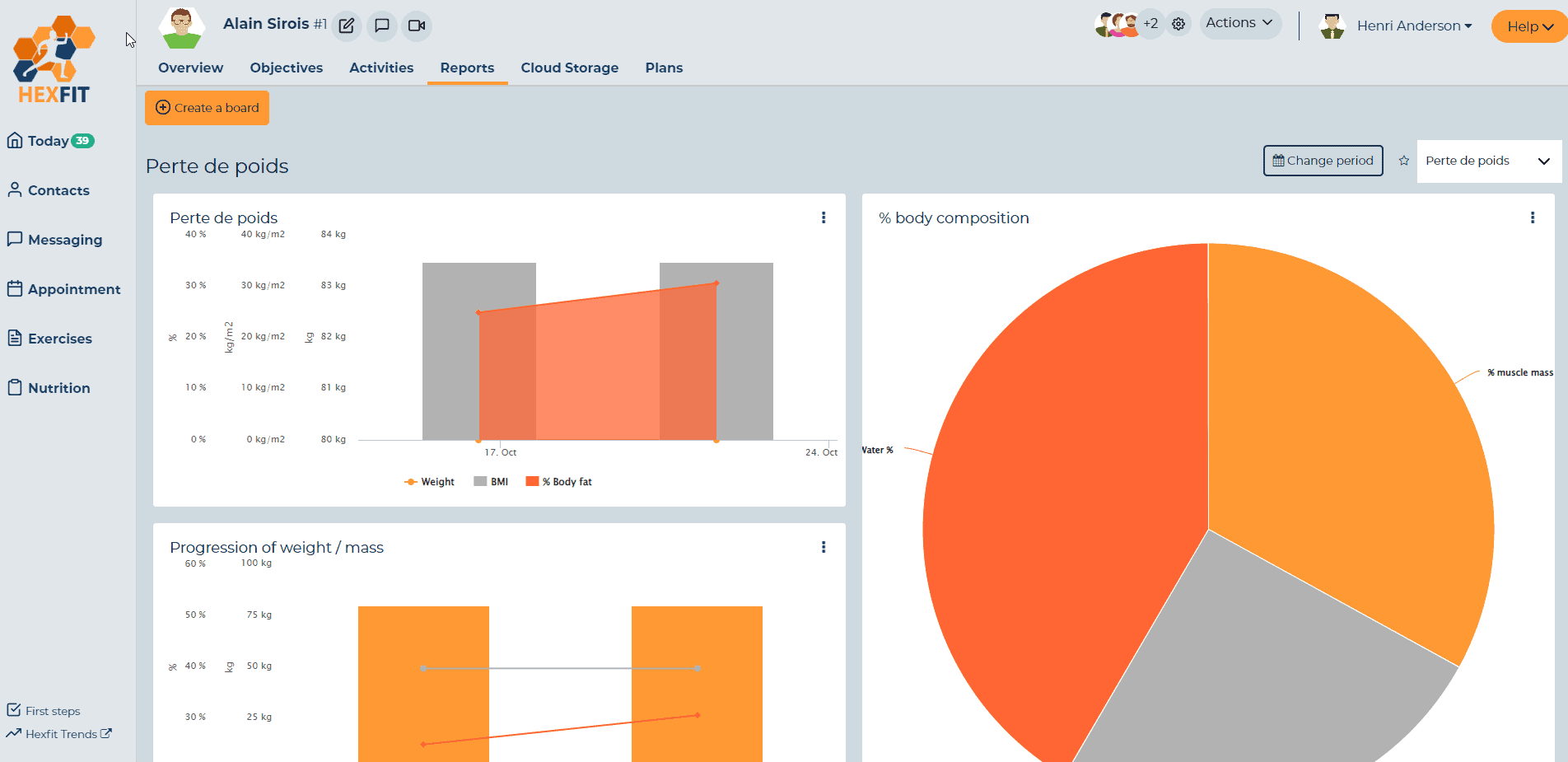The height and width of the screenshot is (762, 1568).
Task: Mark board as favorite with star icon
Action: 1404,161
